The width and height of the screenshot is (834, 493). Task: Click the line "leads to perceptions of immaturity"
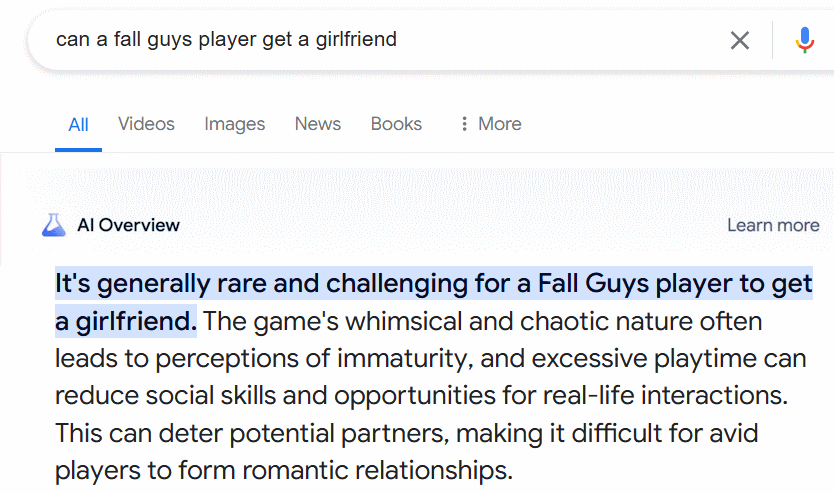coord(431,358)
